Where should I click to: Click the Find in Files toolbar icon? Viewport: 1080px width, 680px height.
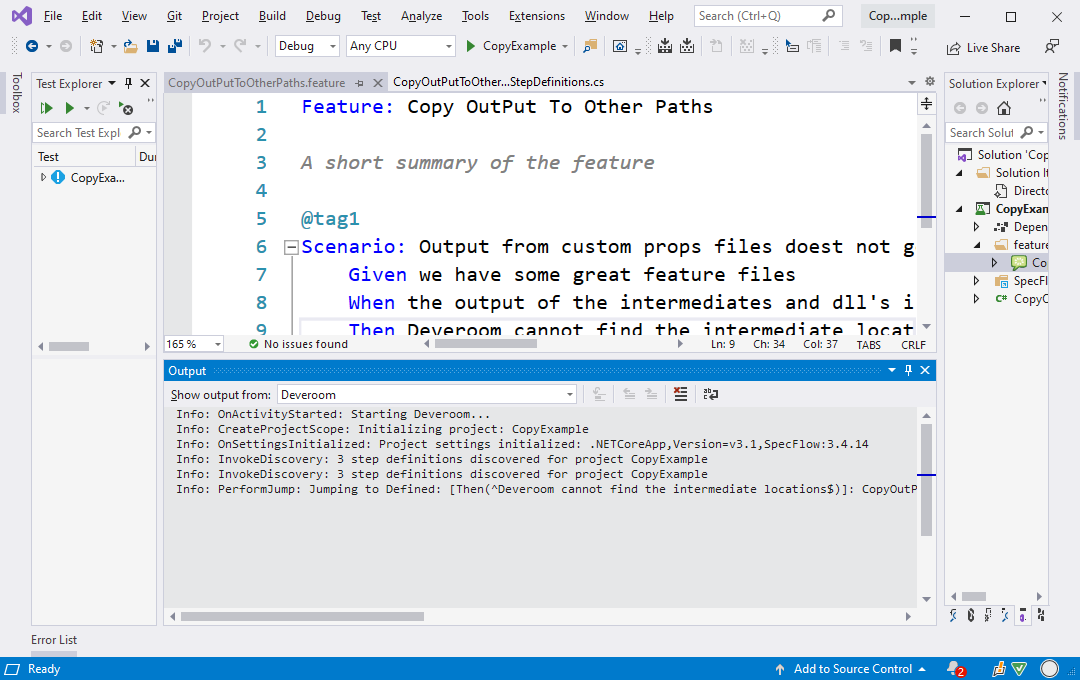[590, 46]
